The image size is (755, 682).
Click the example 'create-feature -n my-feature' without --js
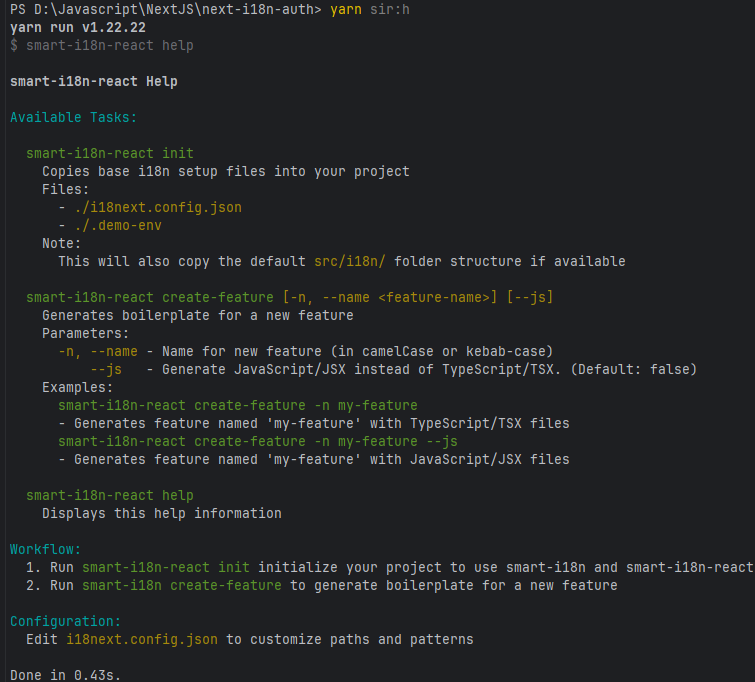coord(237,406)
